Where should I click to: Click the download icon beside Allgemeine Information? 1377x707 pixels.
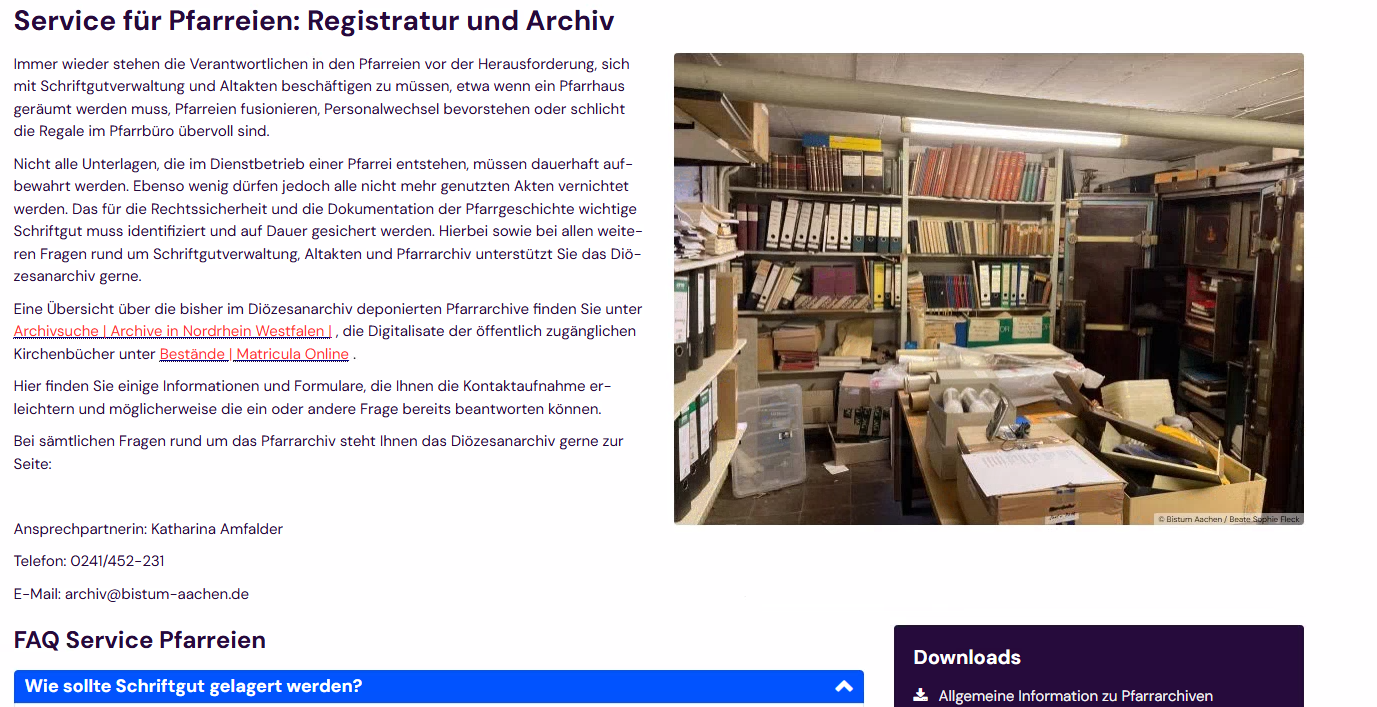(x=921, y=695)
